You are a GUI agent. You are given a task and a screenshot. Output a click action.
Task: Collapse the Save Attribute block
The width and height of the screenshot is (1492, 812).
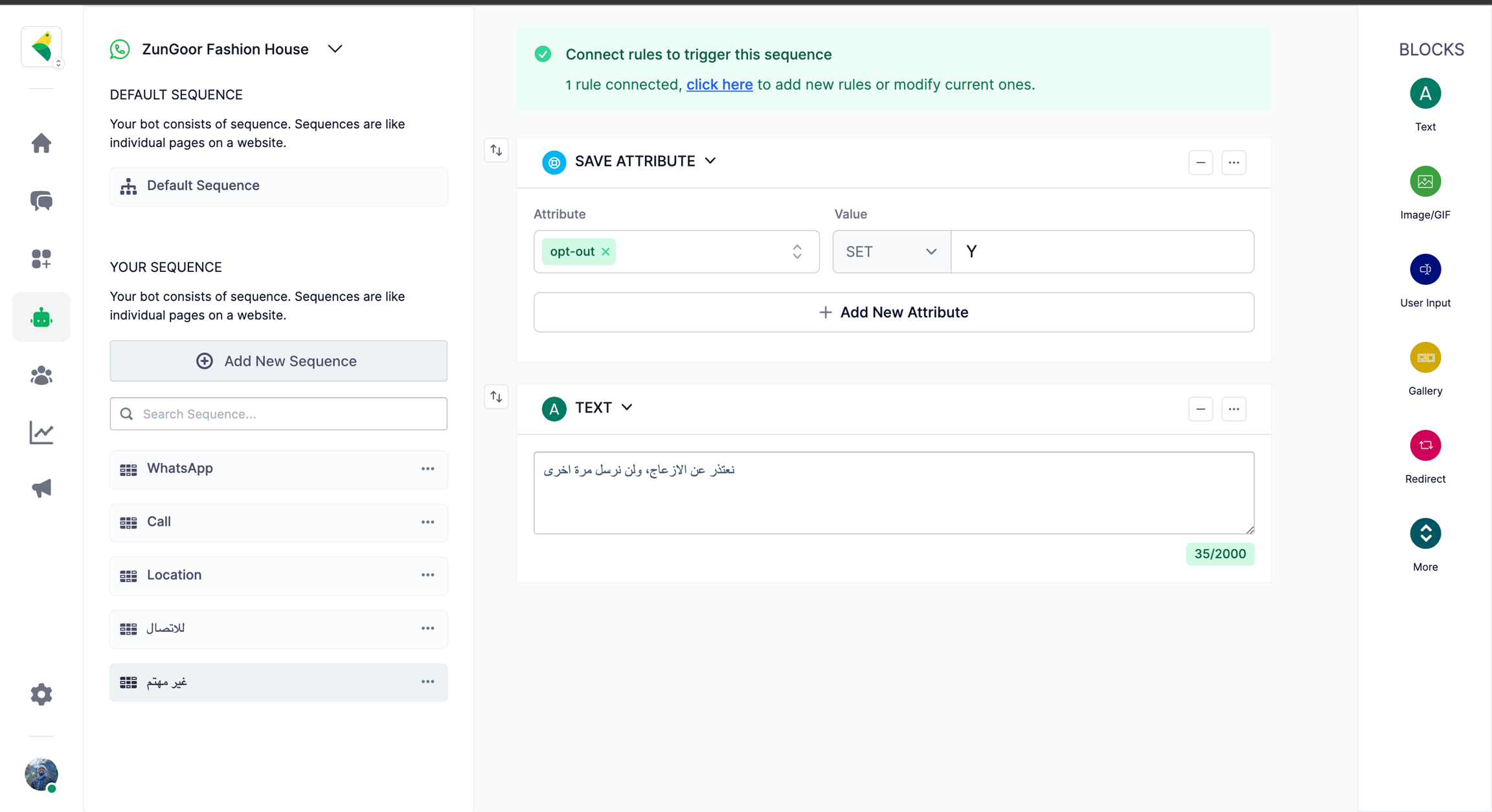[1200, 163]
